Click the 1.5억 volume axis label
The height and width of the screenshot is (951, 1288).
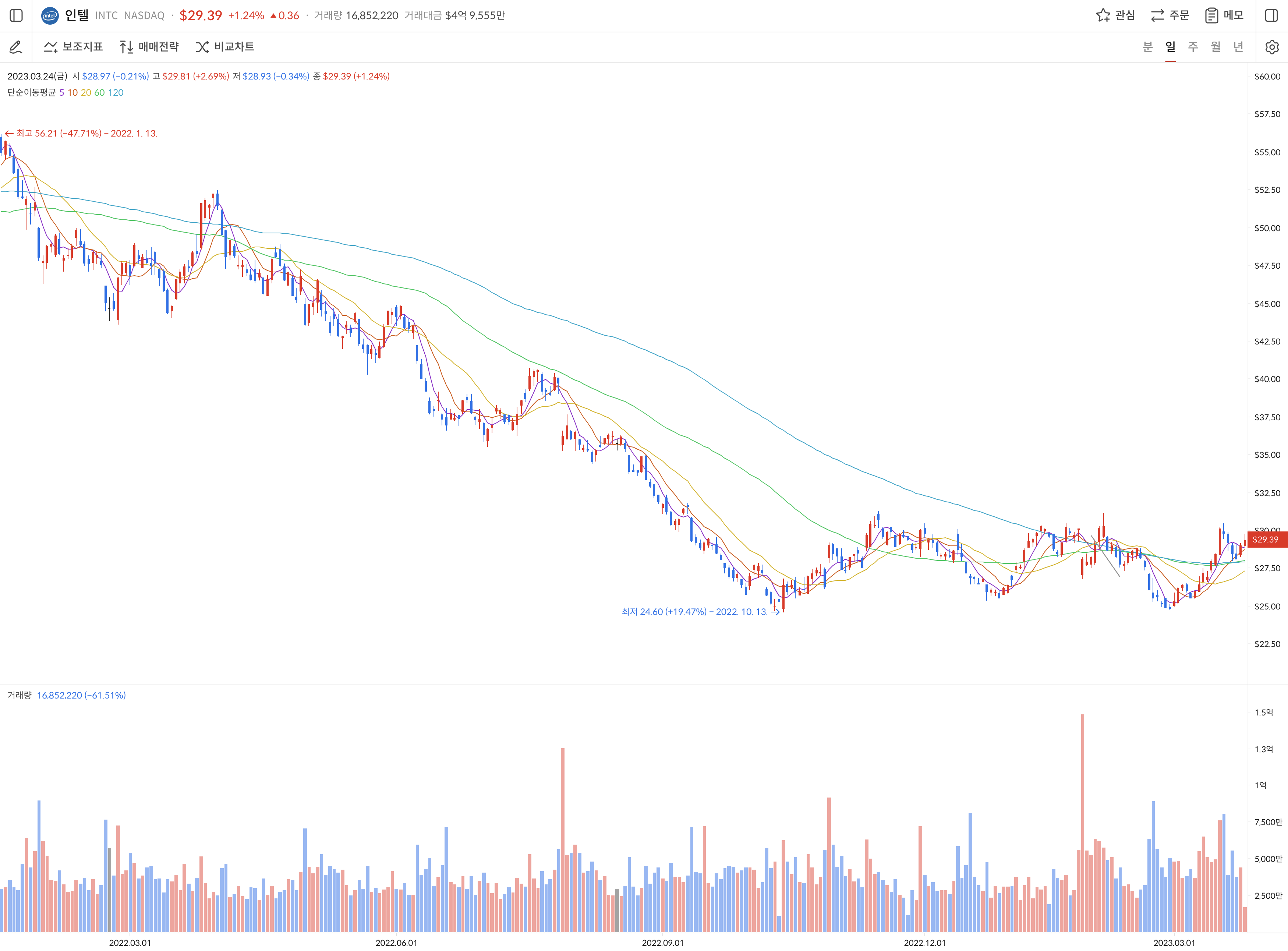[1264, 713]
